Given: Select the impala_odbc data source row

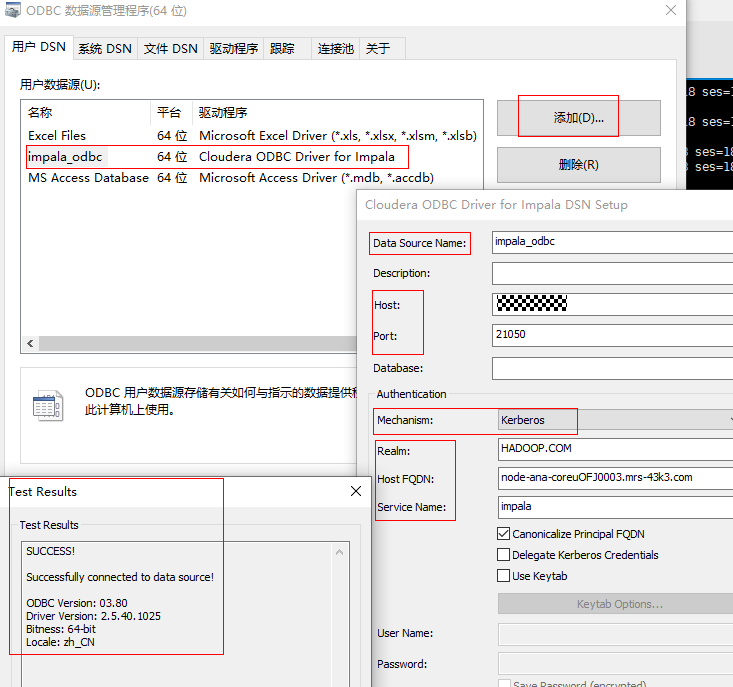Looking at the screenshot, I should [252, 157].
